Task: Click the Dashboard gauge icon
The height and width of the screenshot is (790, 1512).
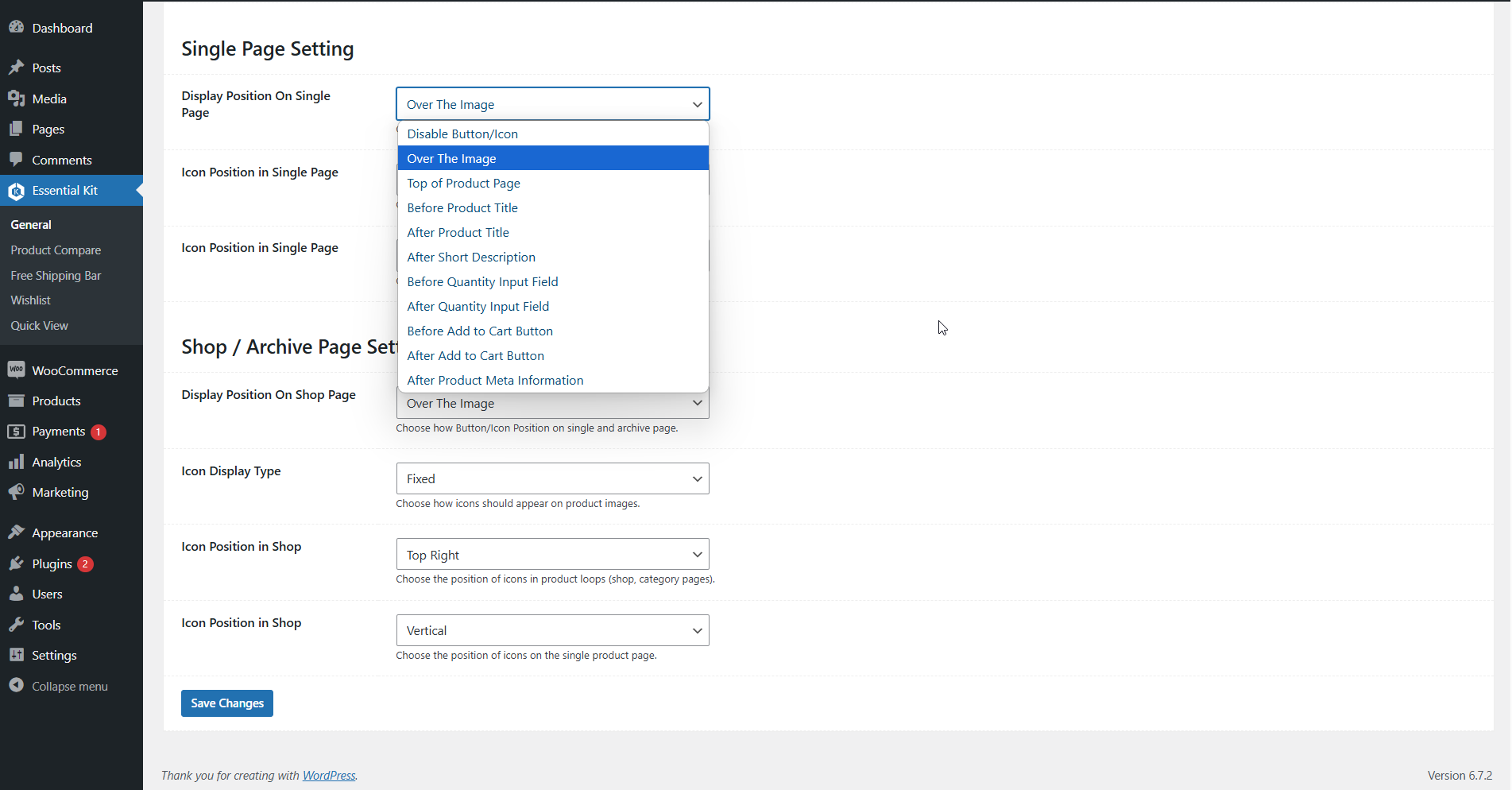Action: coord(16,27)
